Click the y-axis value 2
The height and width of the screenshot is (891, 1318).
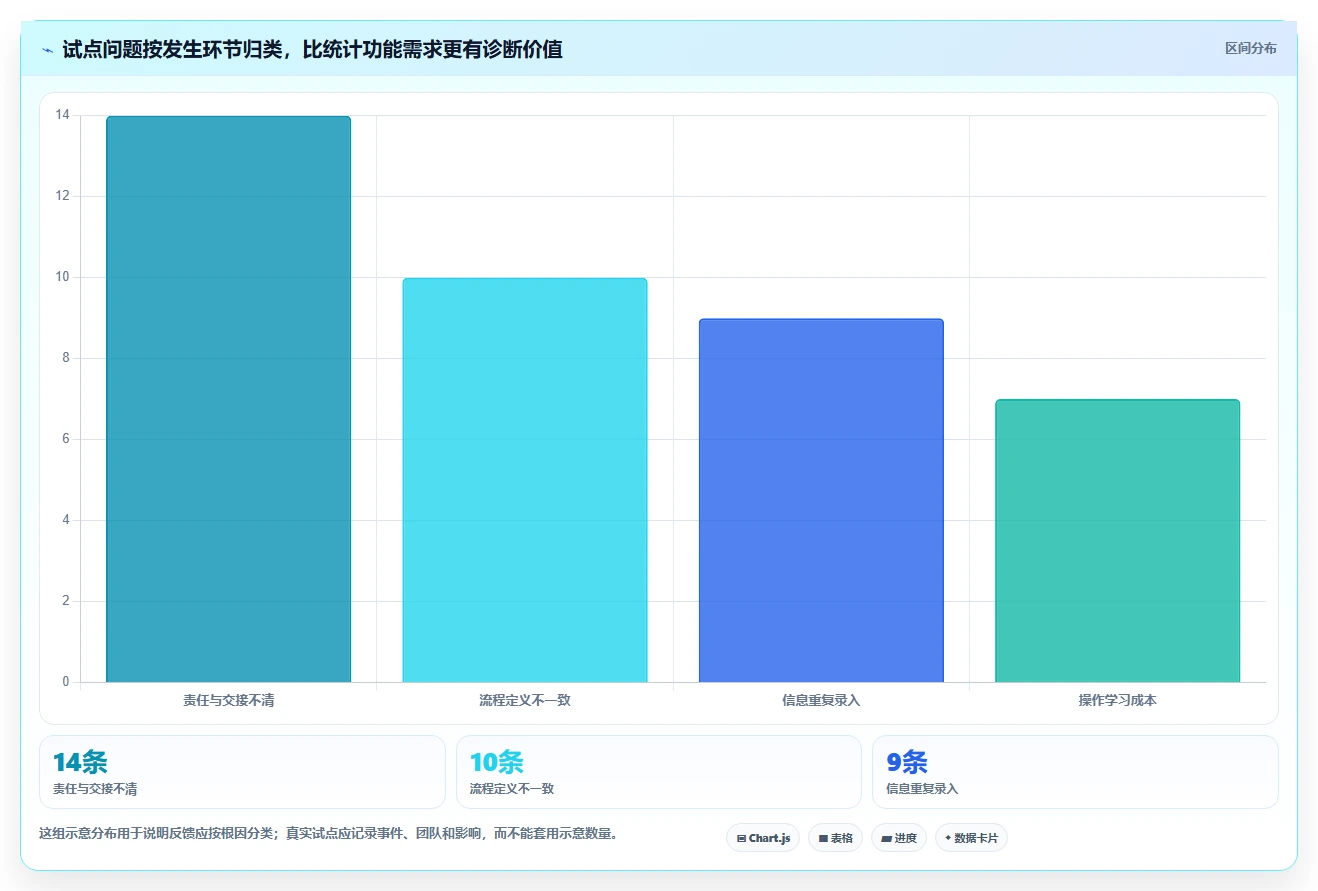[66, 601]
